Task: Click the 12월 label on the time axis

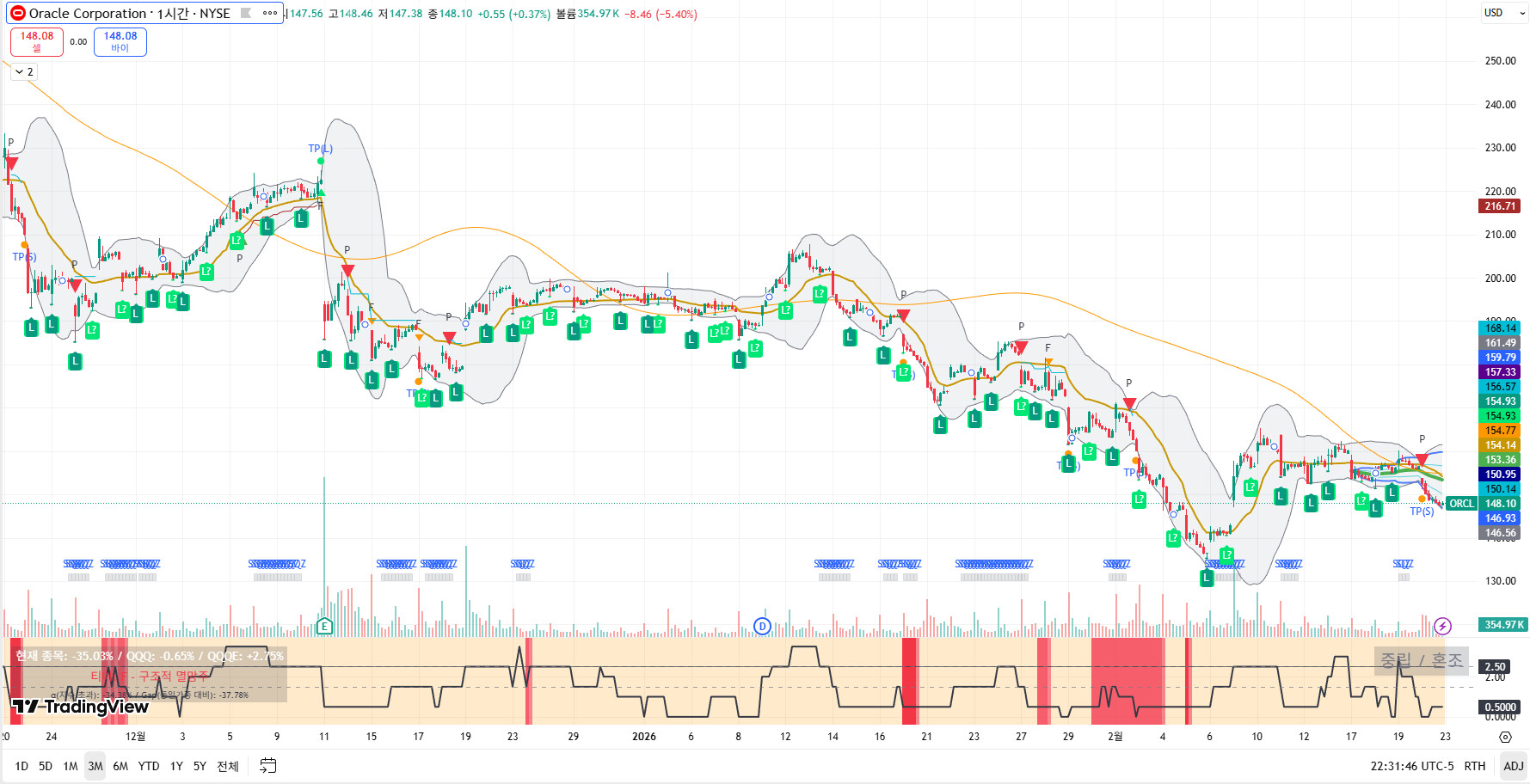Action: tap(136, 737)
